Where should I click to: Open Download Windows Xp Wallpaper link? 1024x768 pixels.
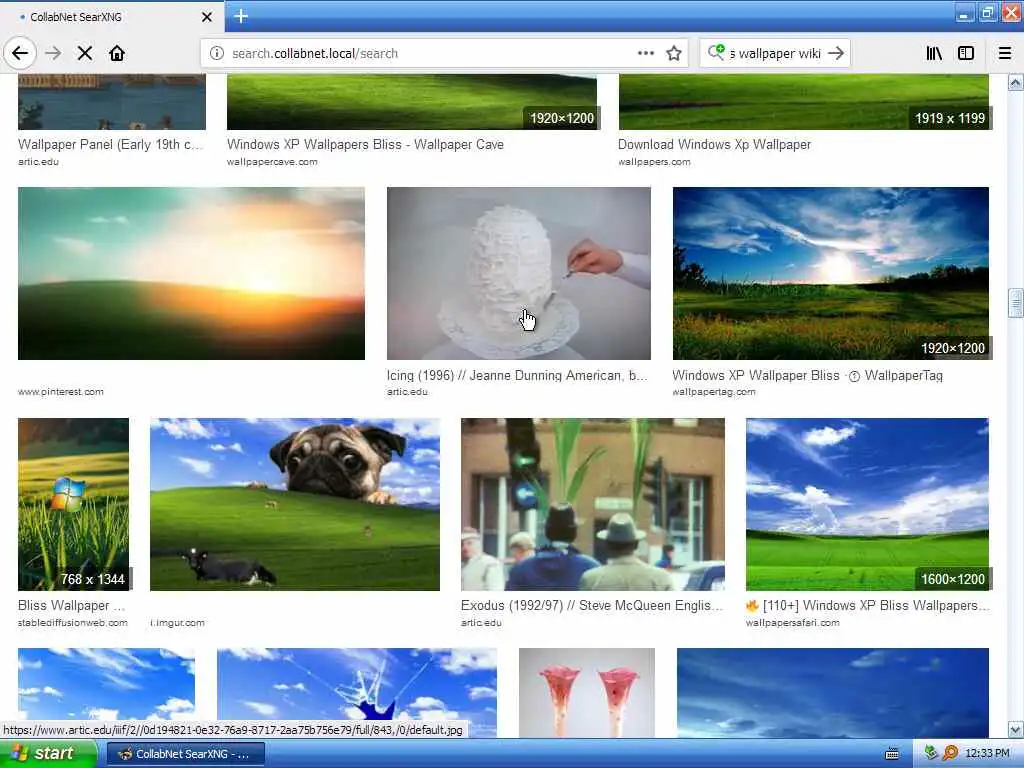click(x=714, y=144)
